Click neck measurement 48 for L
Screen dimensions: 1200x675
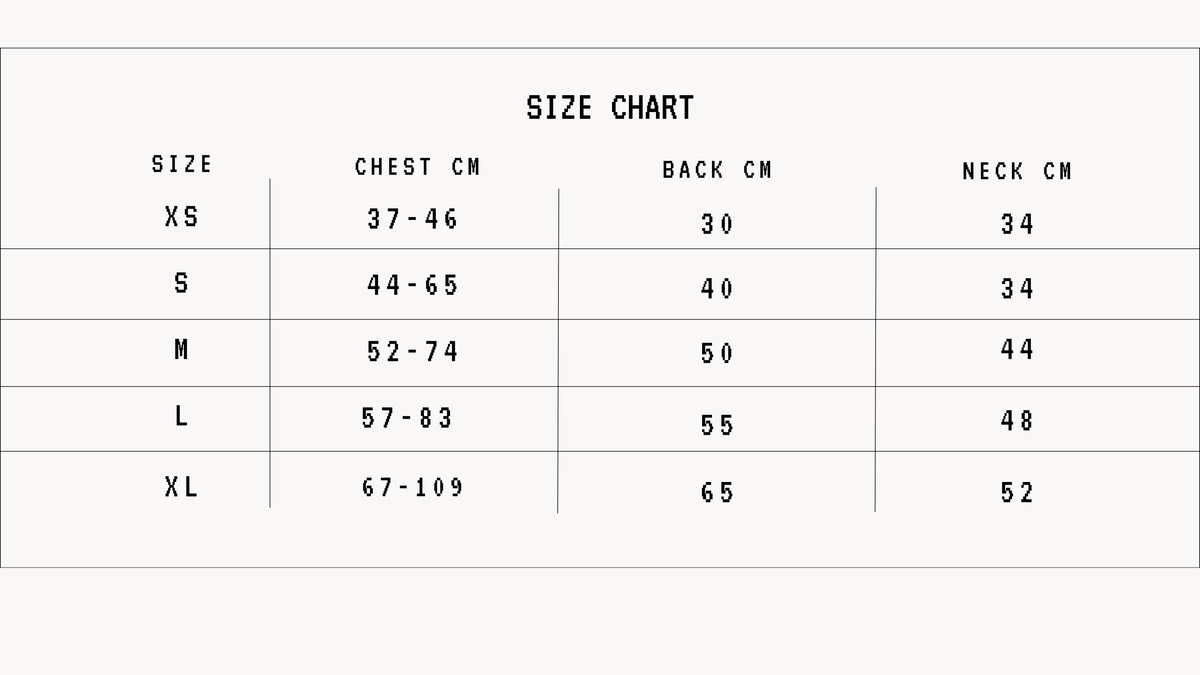(1017, 421)
